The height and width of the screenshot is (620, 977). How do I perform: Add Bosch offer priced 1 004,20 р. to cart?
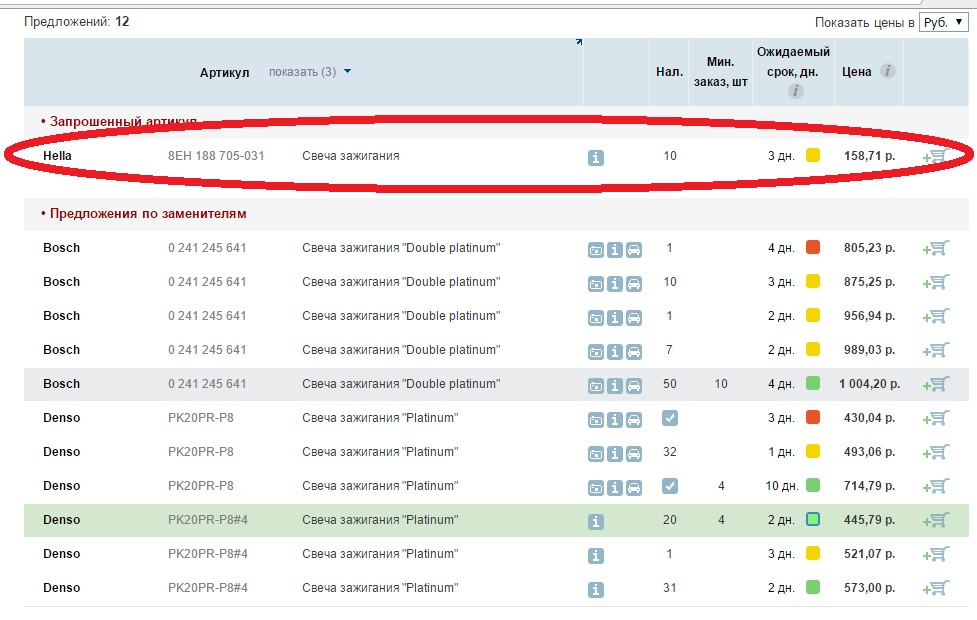[936, 384]
